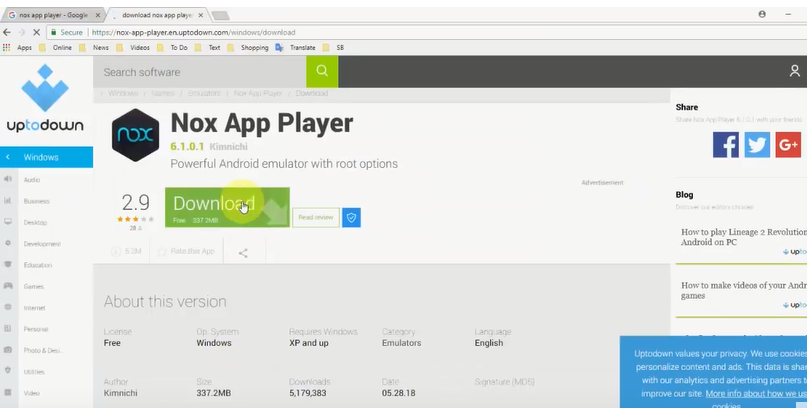This screenshot has height=408, width=807.
Task: Click Rate this App
Action: [x=187, y=251]
